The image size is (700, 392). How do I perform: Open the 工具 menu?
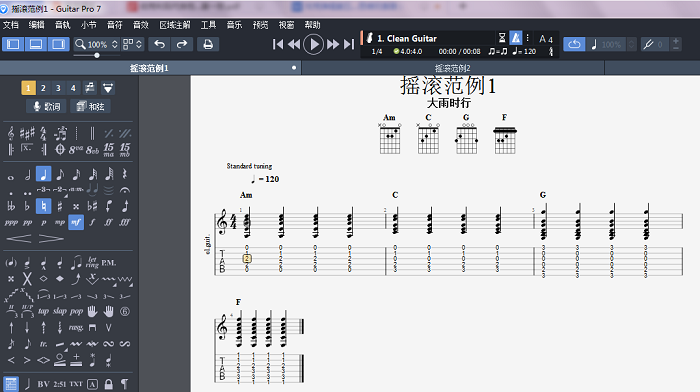(x=208, y=25)
